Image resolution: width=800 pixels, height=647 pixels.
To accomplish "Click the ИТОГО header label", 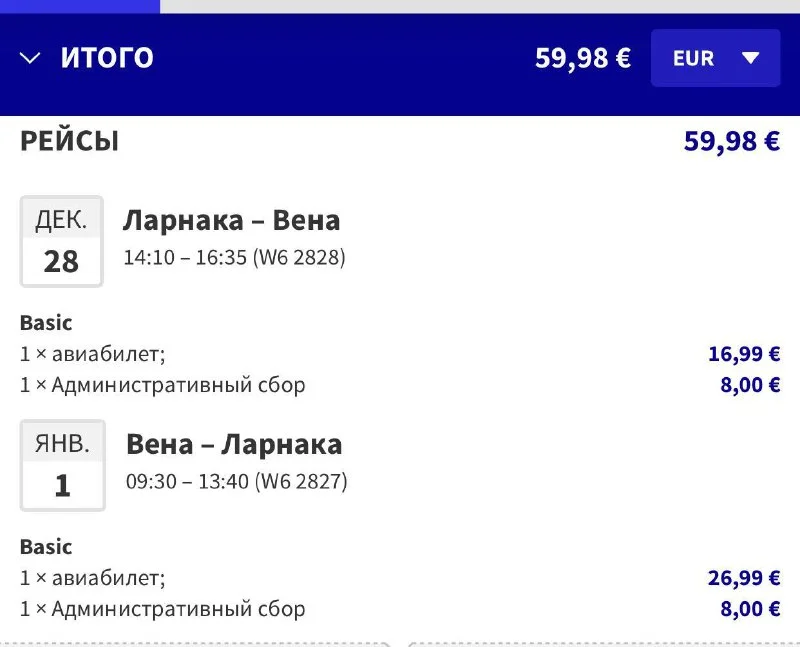I will (107, 58).
